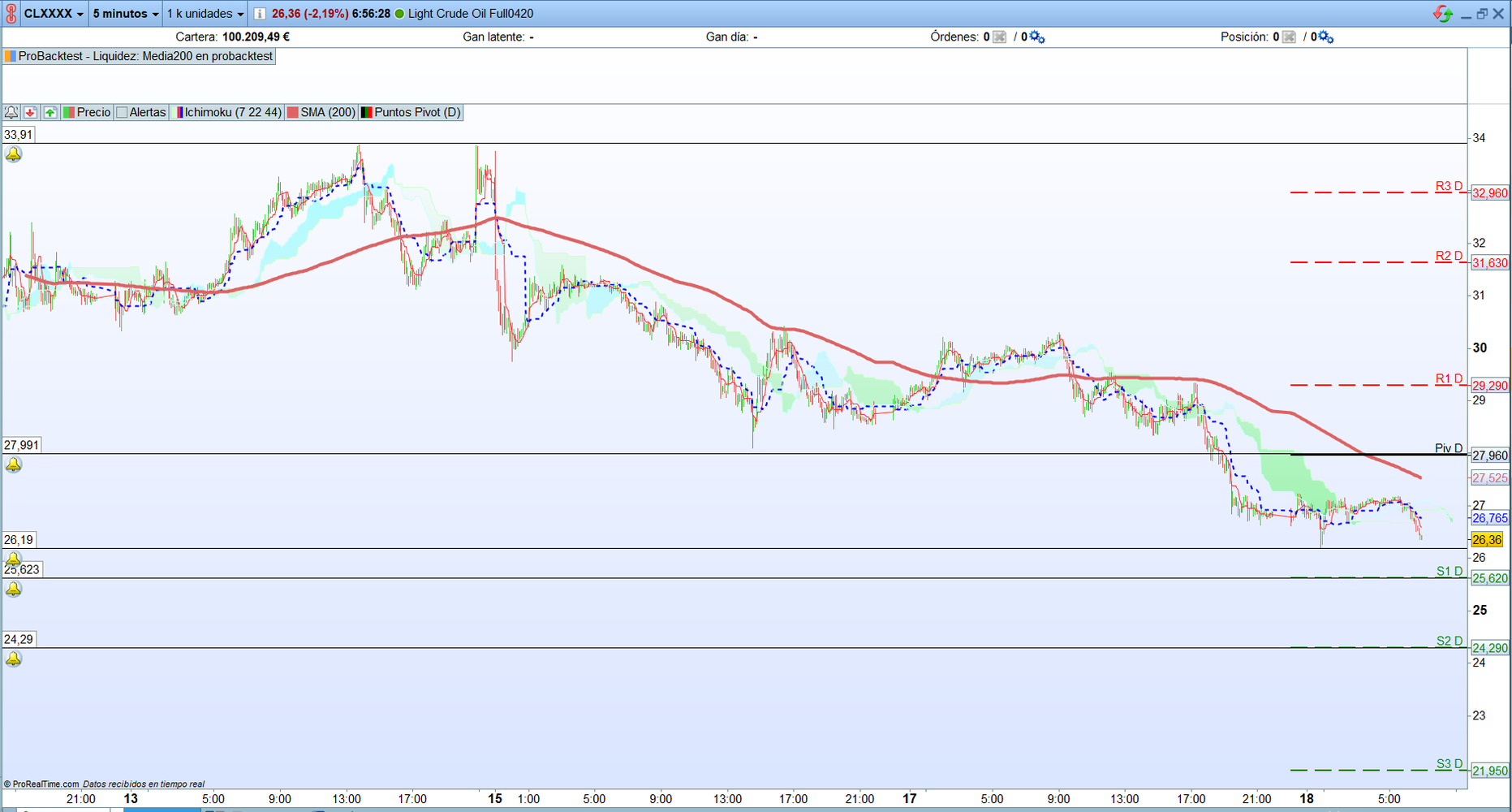
Task: Click the day 18 marker on time axis
Action: point(1307,798)
